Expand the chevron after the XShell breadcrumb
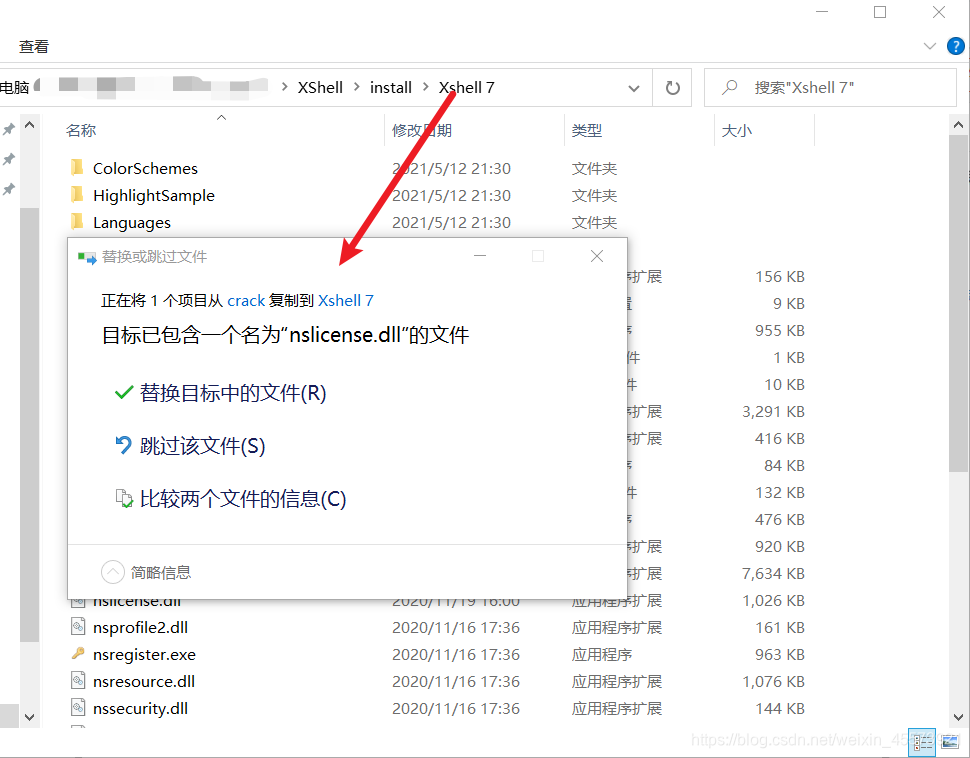This screenshot has width=970, height=758. [x=357, y=87]
